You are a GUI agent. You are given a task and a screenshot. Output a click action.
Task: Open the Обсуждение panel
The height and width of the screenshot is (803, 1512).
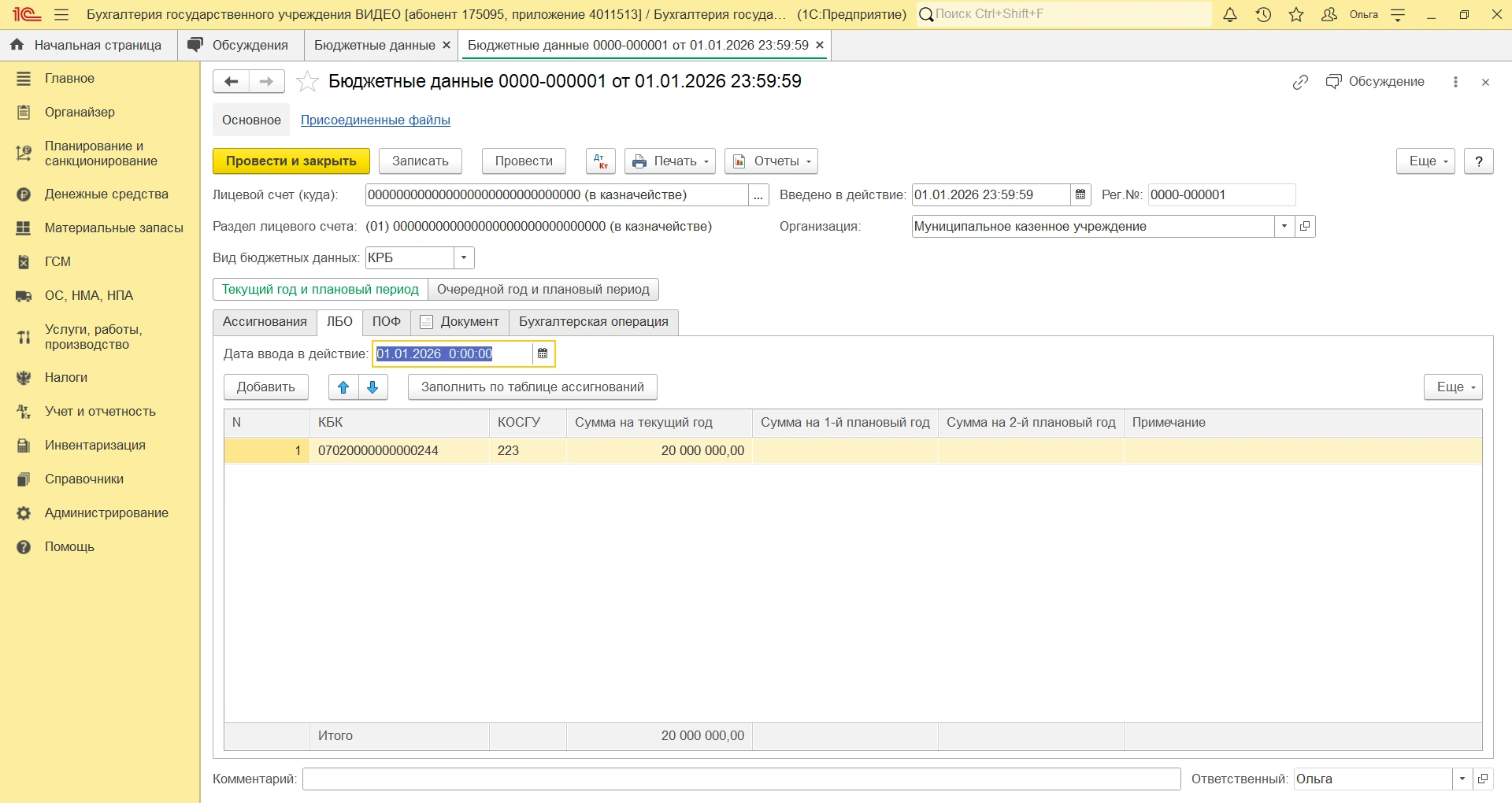1375,82
